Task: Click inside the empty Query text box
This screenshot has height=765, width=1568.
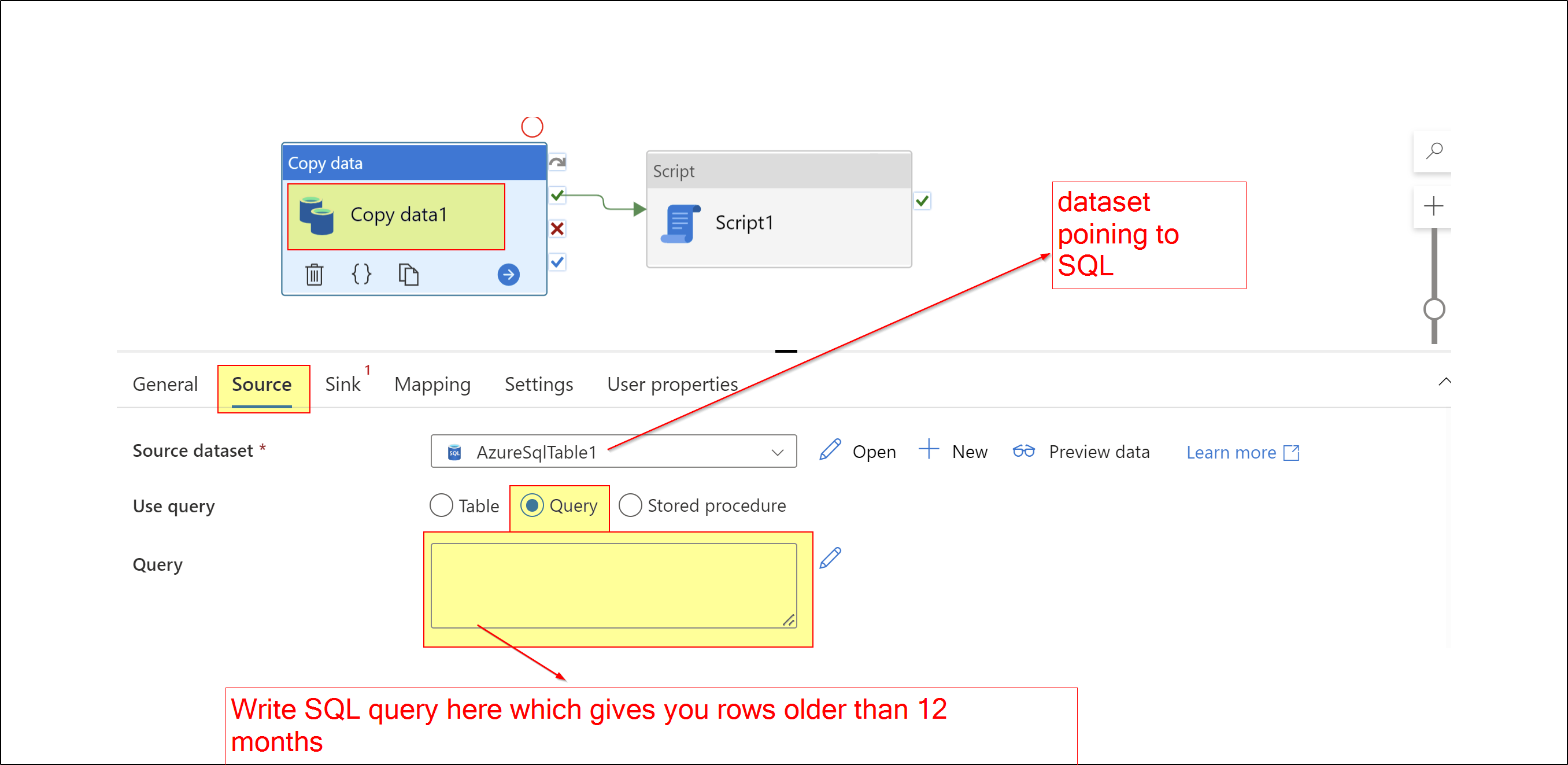Action: click(612, 584)
